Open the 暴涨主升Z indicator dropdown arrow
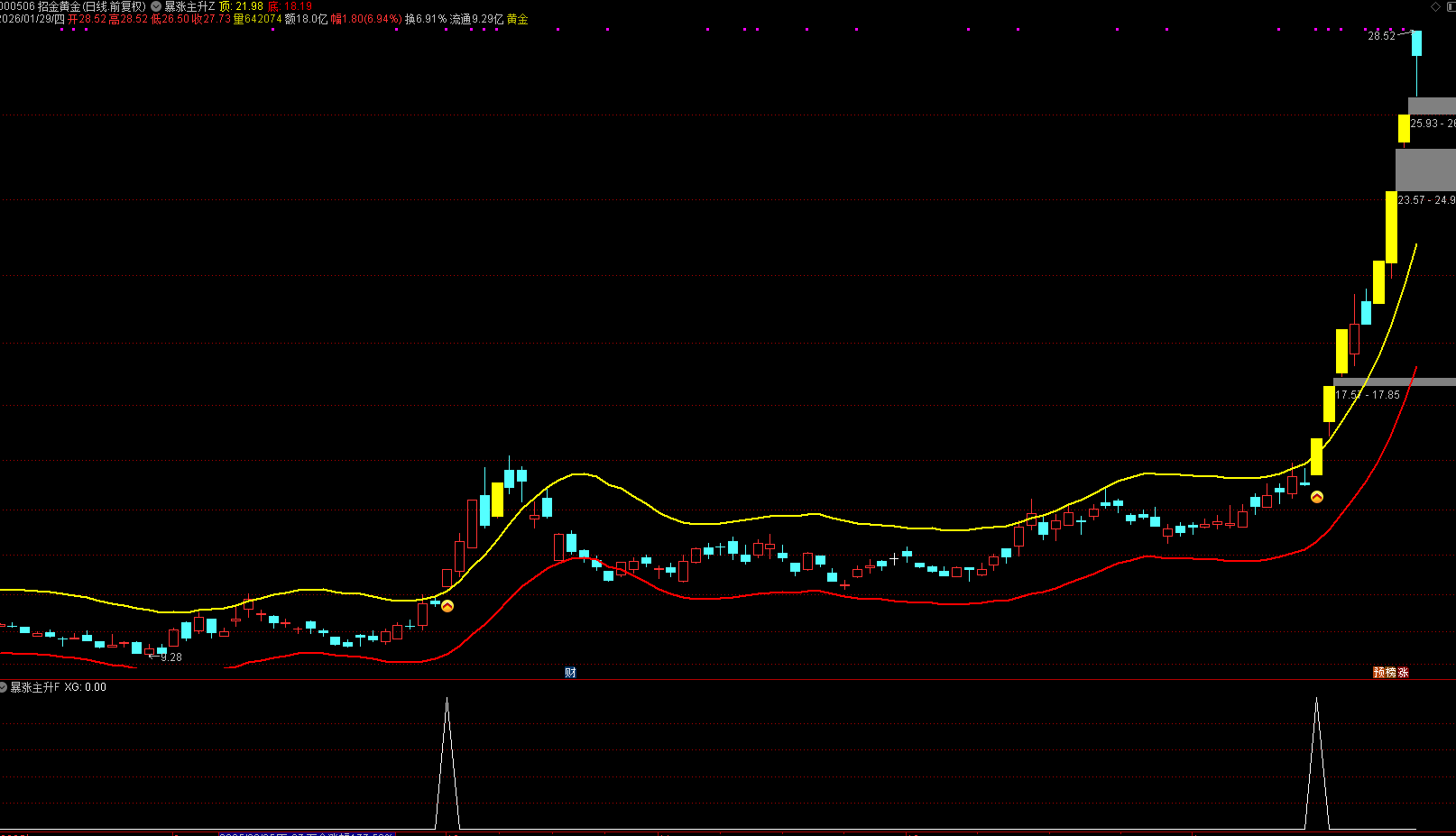Viewport: 1456px width, 836px height. point(156,6)
